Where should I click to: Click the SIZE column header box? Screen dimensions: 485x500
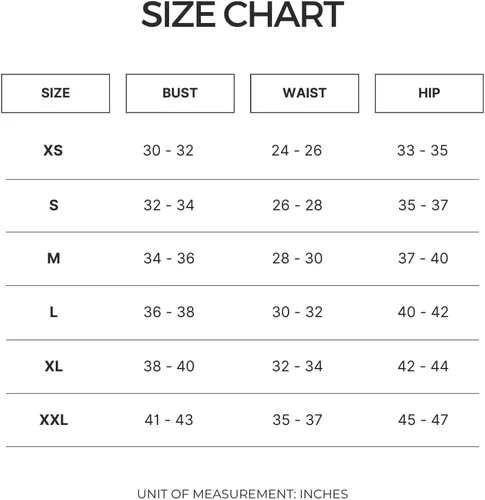coord(56,93)
